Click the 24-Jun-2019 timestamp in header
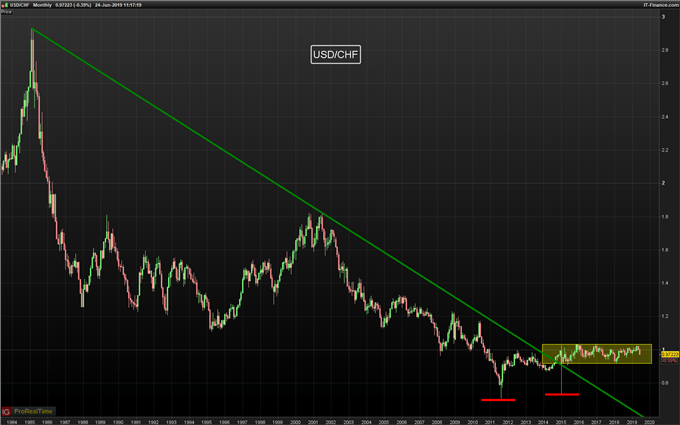The width and height of the screenshot is (680, 425). tap(118, 5)
